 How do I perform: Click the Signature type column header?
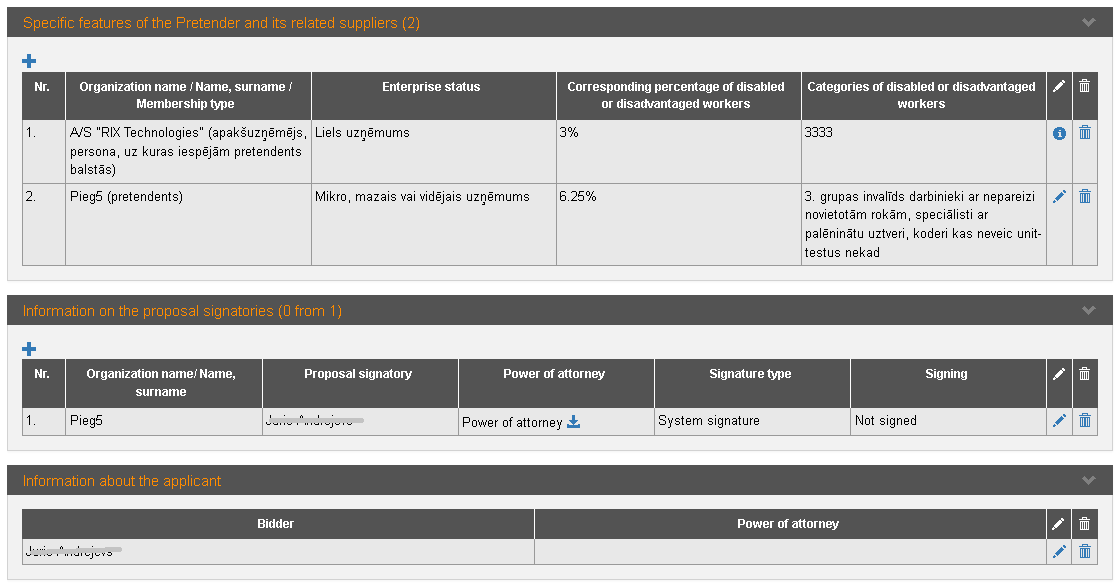pyautogui.click(x=750, y=374)
